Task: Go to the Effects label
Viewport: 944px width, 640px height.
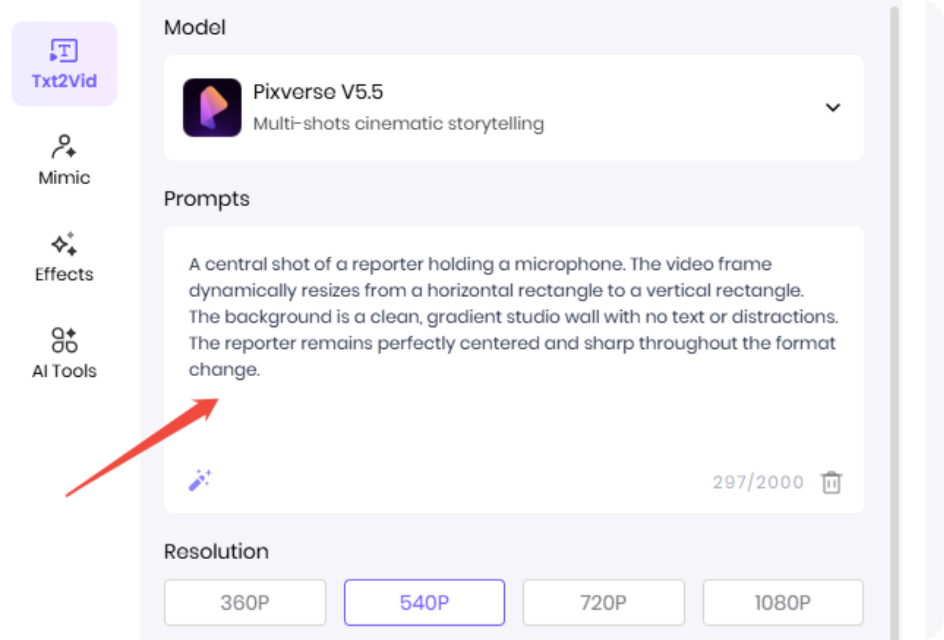Action: tap(64, 274)
